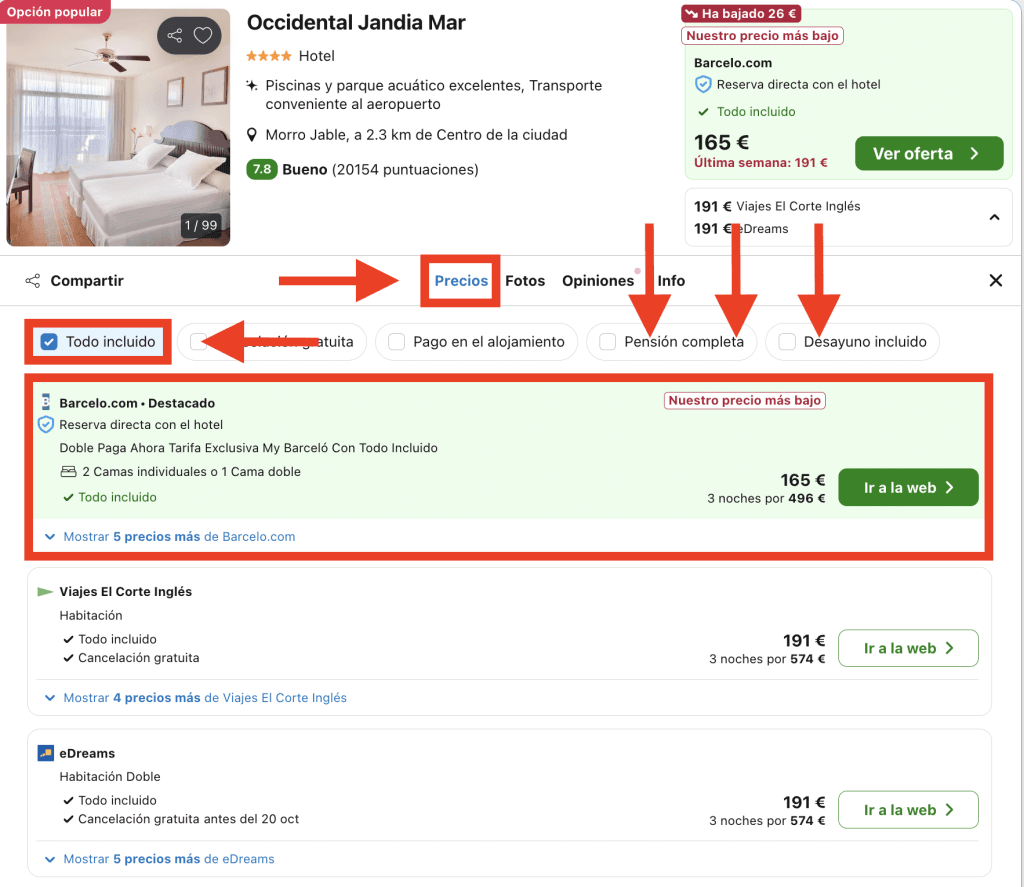The image size is (1024, 887).
Task: Click the Viajes El Corte Inglés logo icon
Action: coord(45,592)
